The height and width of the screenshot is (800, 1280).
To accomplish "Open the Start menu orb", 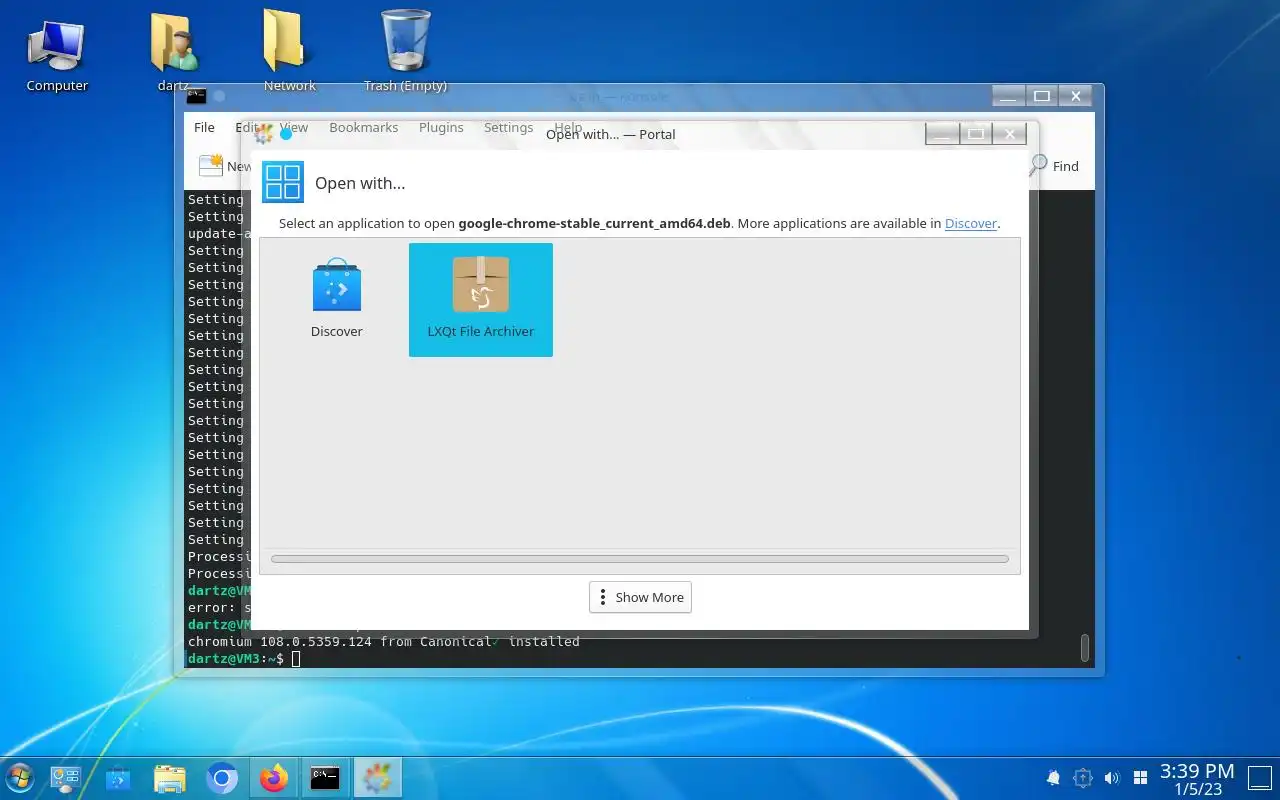I will click(x=19, y=778).
